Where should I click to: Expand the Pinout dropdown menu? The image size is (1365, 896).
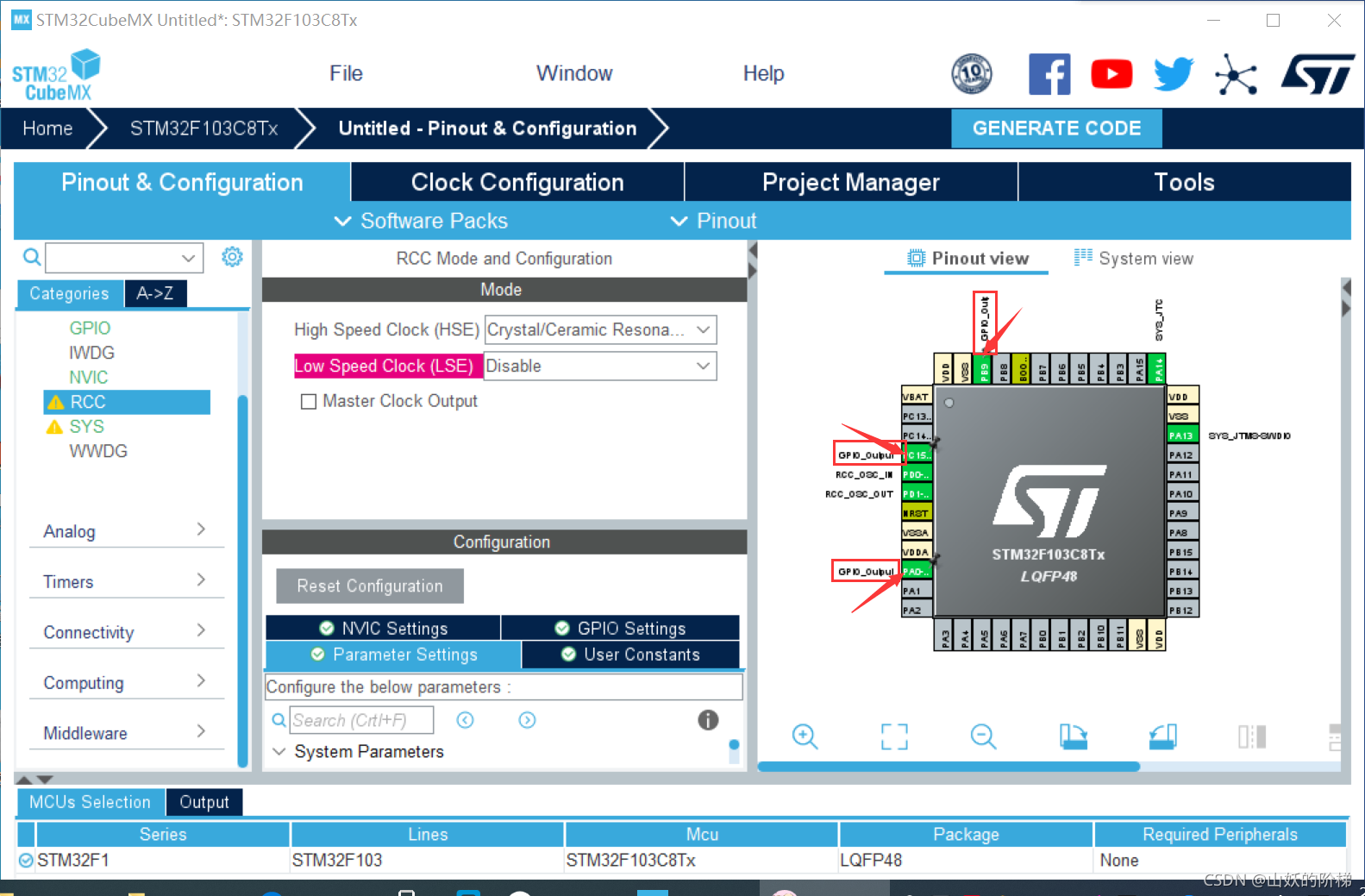(x=713, y=221)
